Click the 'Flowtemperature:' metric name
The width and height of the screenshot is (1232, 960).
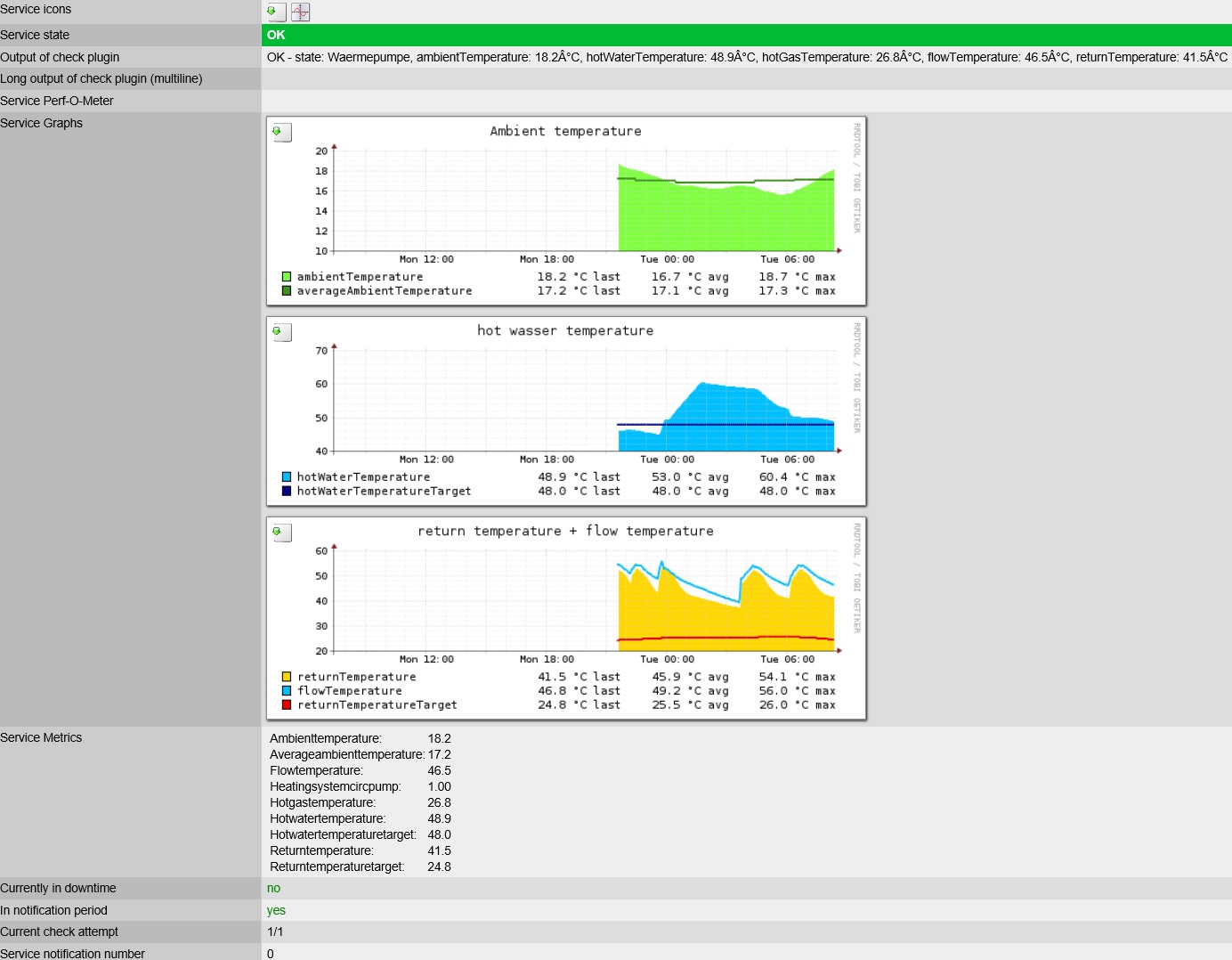point(316,770)
